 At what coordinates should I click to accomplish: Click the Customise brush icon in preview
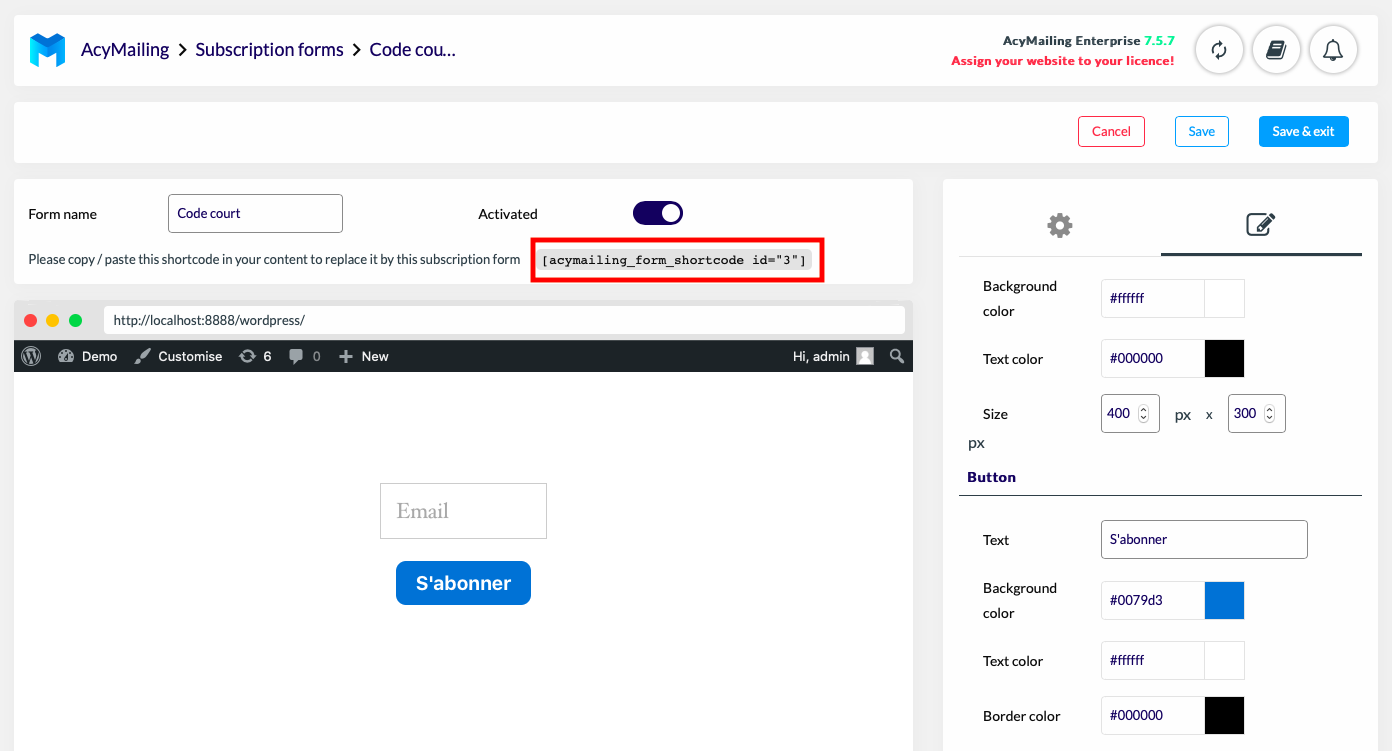pos(143,356)
